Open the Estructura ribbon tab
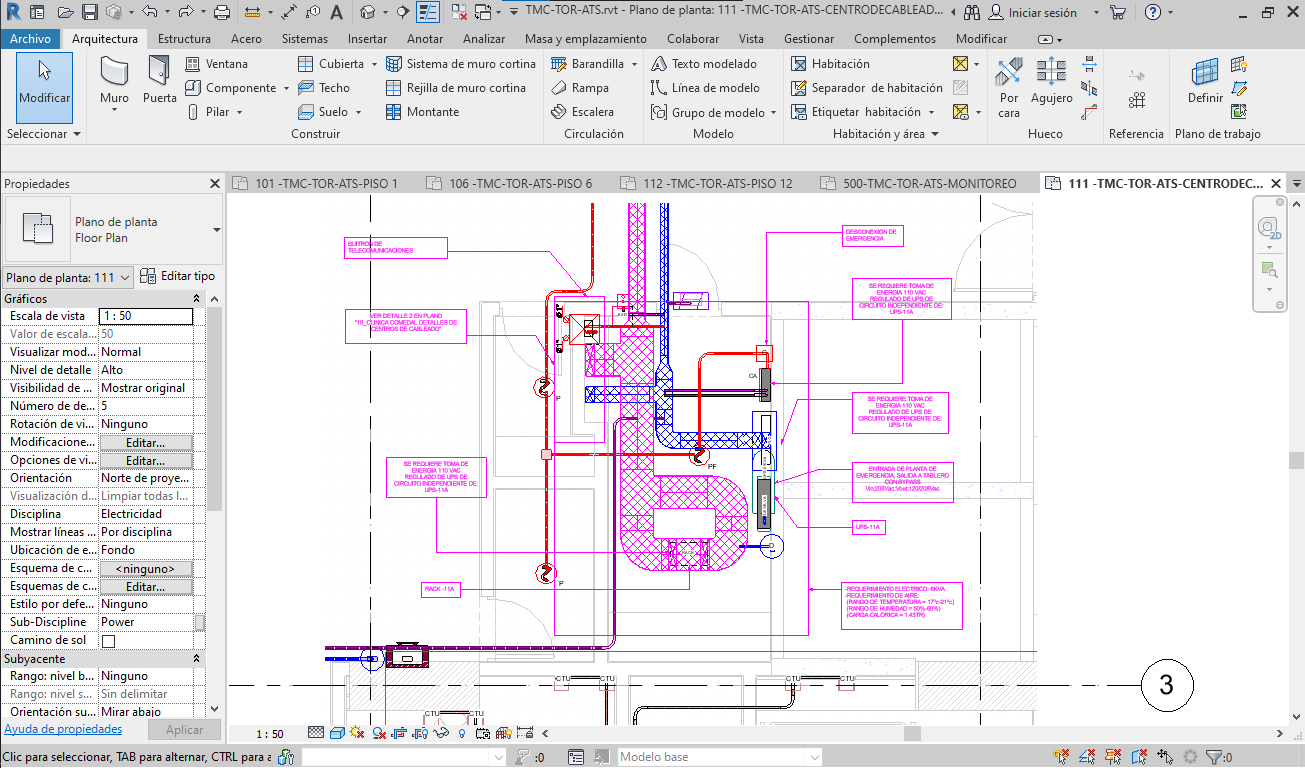This screenshot has height=768, width=1305. click(184, 39)
